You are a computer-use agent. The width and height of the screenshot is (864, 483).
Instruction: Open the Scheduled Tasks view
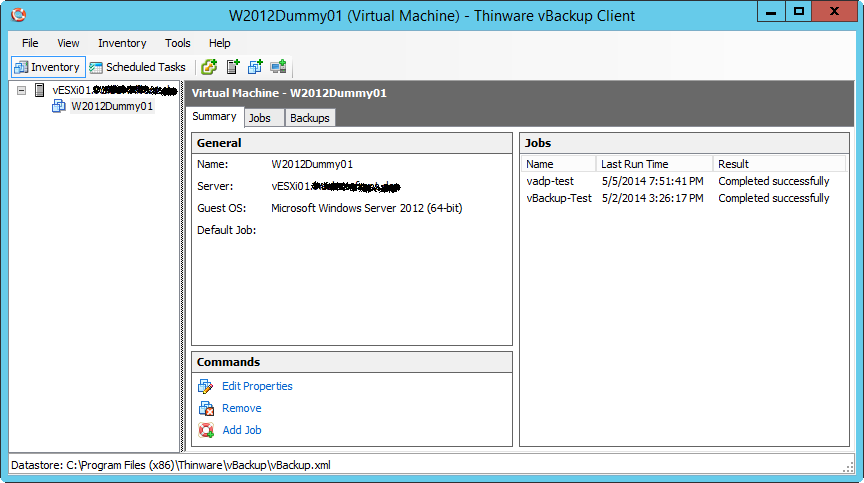pyautogui.click(x=138, y=67)
